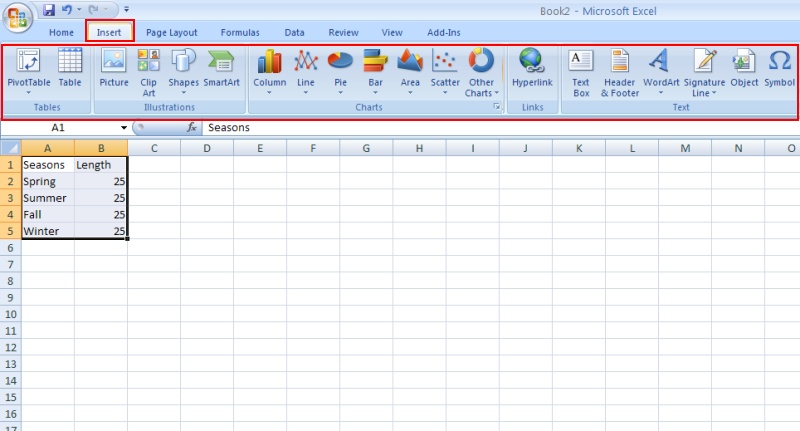Open the Clip Art pane
Image resolution: width=800 pixels, height=431 pixels.
click(148, 72)
